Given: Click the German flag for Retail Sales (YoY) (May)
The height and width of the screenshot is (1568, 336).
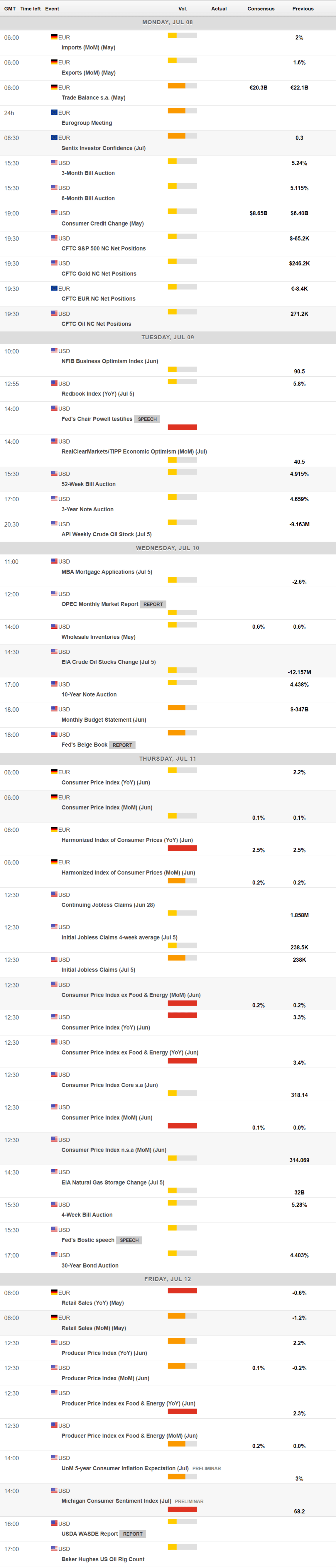Looking at the screenshot, I should (54, 1292).
